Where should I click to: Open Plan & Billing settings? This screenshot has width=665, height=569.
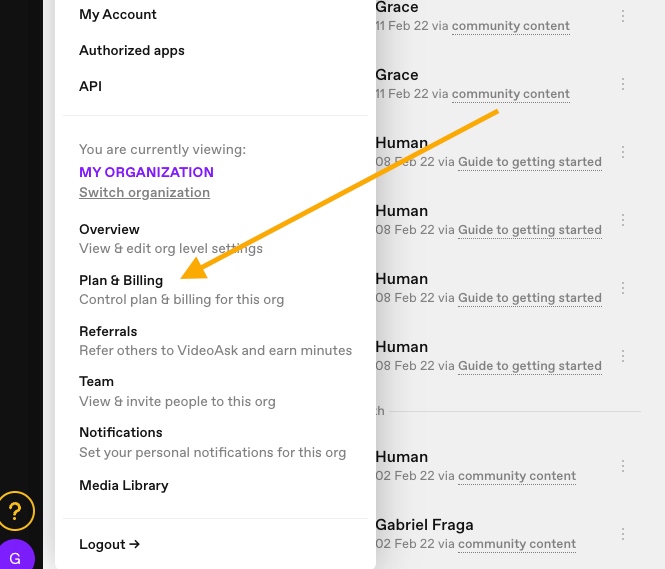tap(182, 290)
